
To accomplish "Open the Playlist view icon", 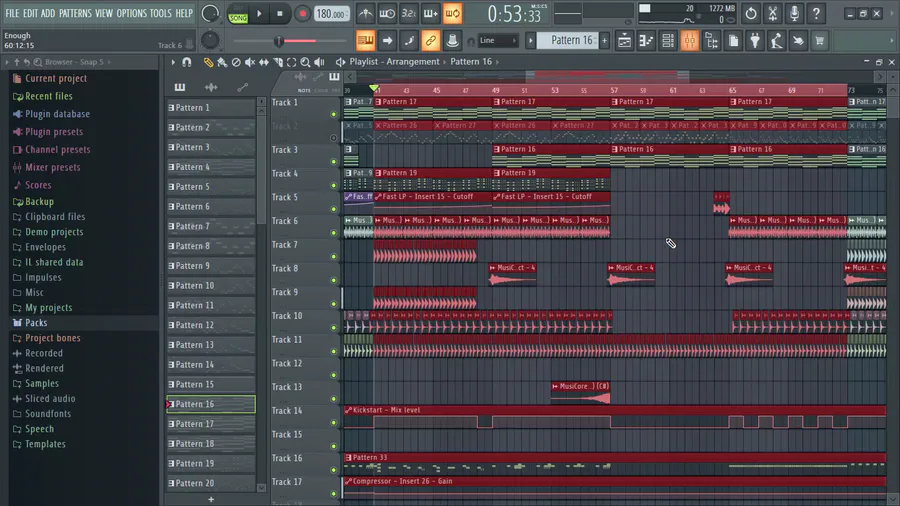I will point(624,41).
